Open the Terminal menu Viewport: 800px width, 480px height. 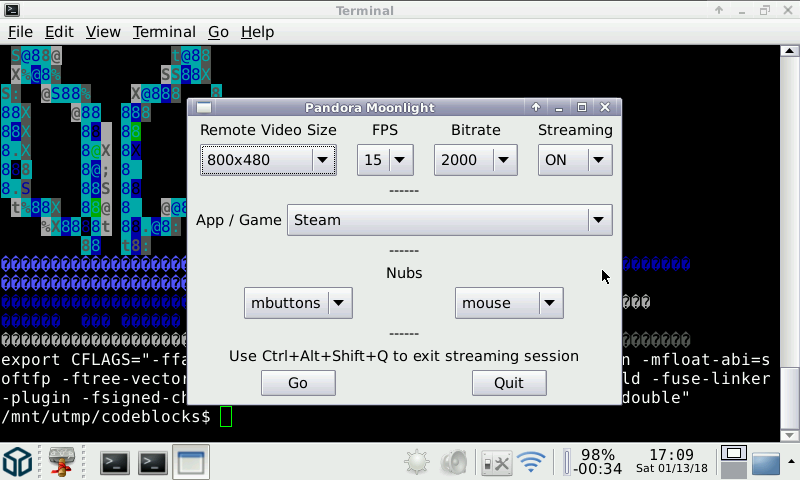pyautogui.click(x=164, y=32)
